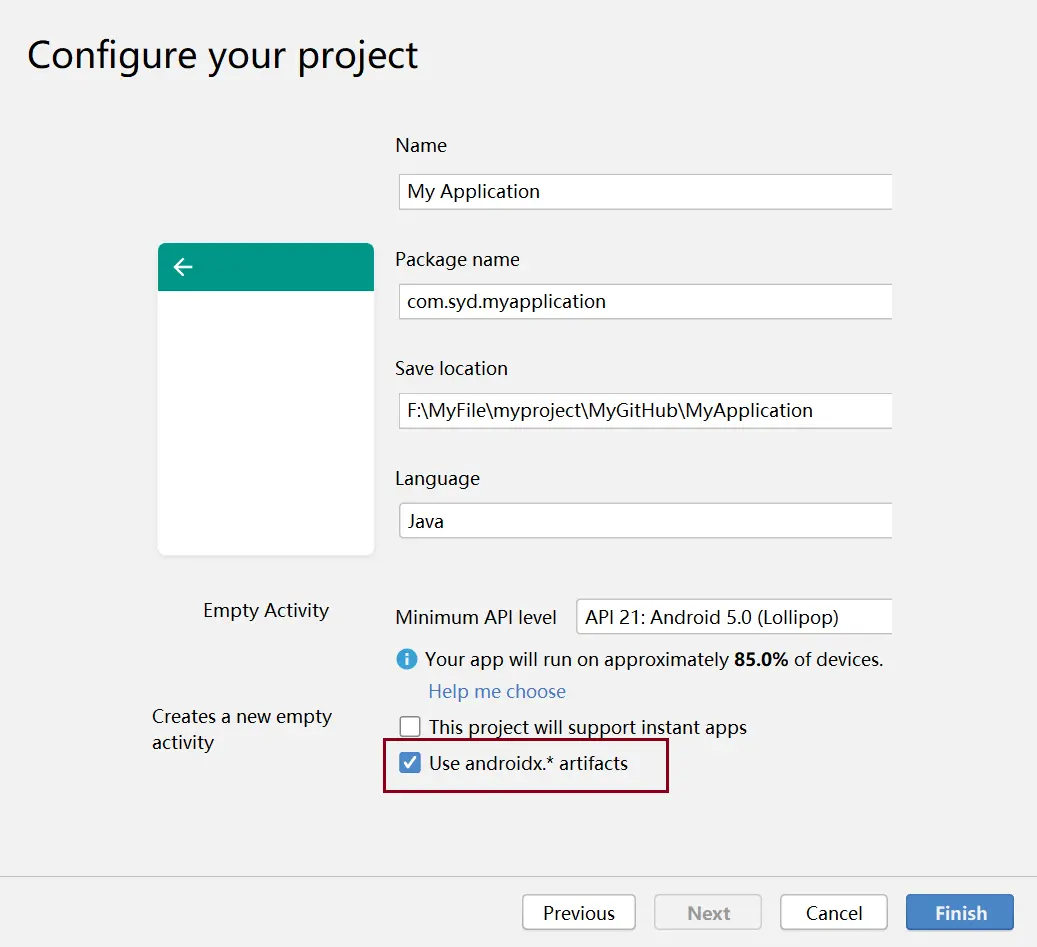
Task: Click into the Package name text field
Action: pyautogui.click(x=645, y=301)
